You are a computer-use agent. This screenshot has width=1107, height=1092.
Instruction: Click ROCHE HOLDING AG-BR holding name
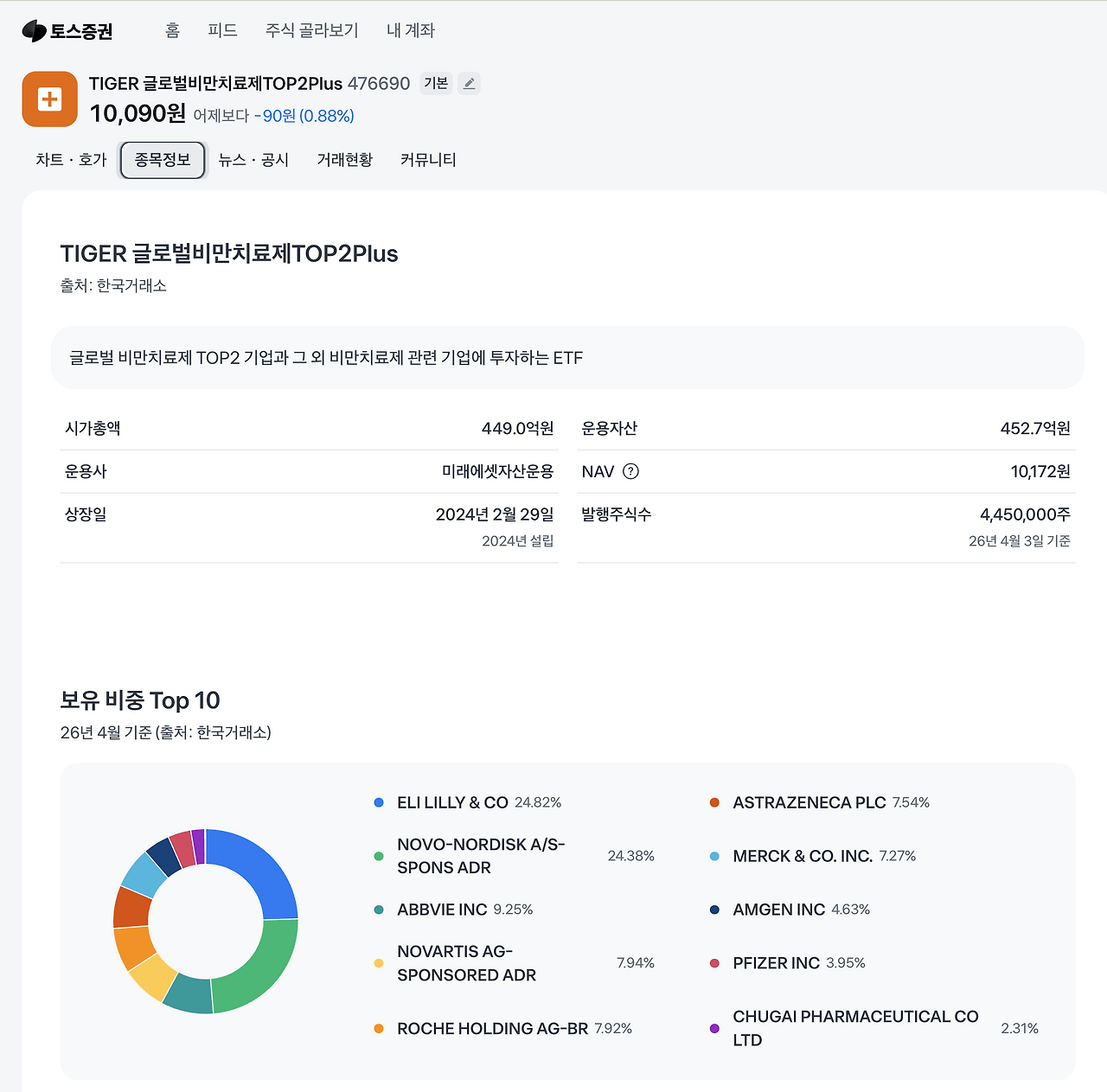click(492, 1029)
